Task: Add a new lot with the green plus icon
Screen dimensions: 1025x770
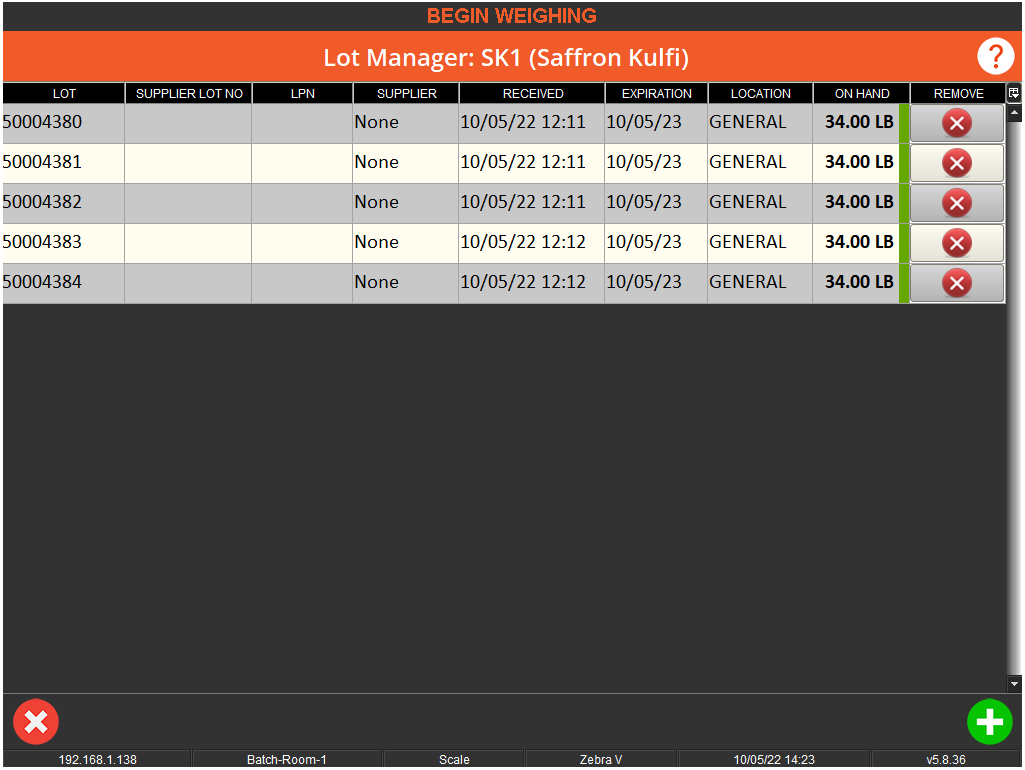Action: click(989, 721)
